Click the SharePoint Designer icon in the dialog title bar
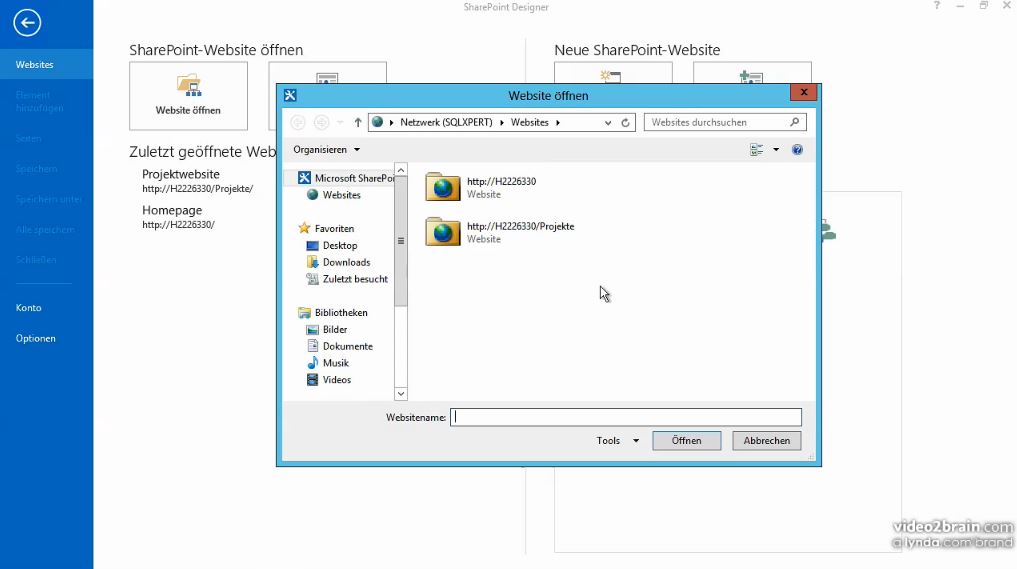This screenshot has height=569, width=1017. coord(290,95)
